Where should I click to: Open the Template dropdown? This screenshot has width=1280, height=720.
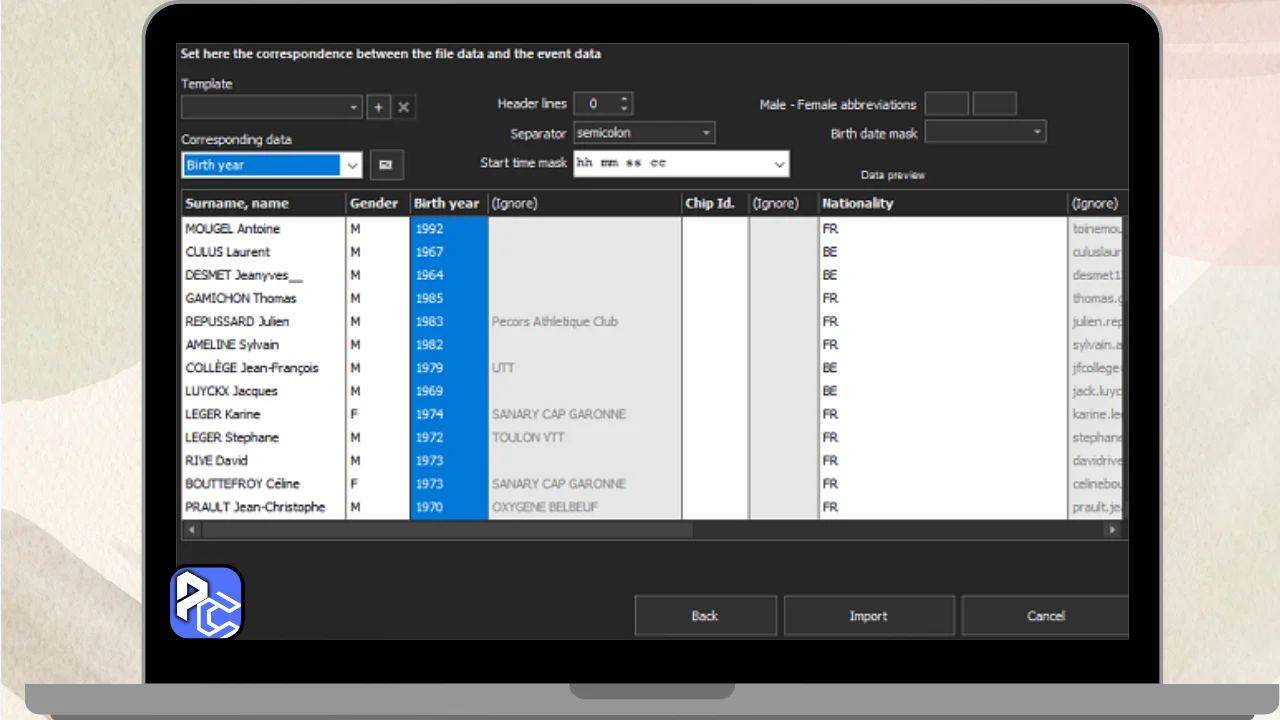pyautogui.click(x=354, y=107)
